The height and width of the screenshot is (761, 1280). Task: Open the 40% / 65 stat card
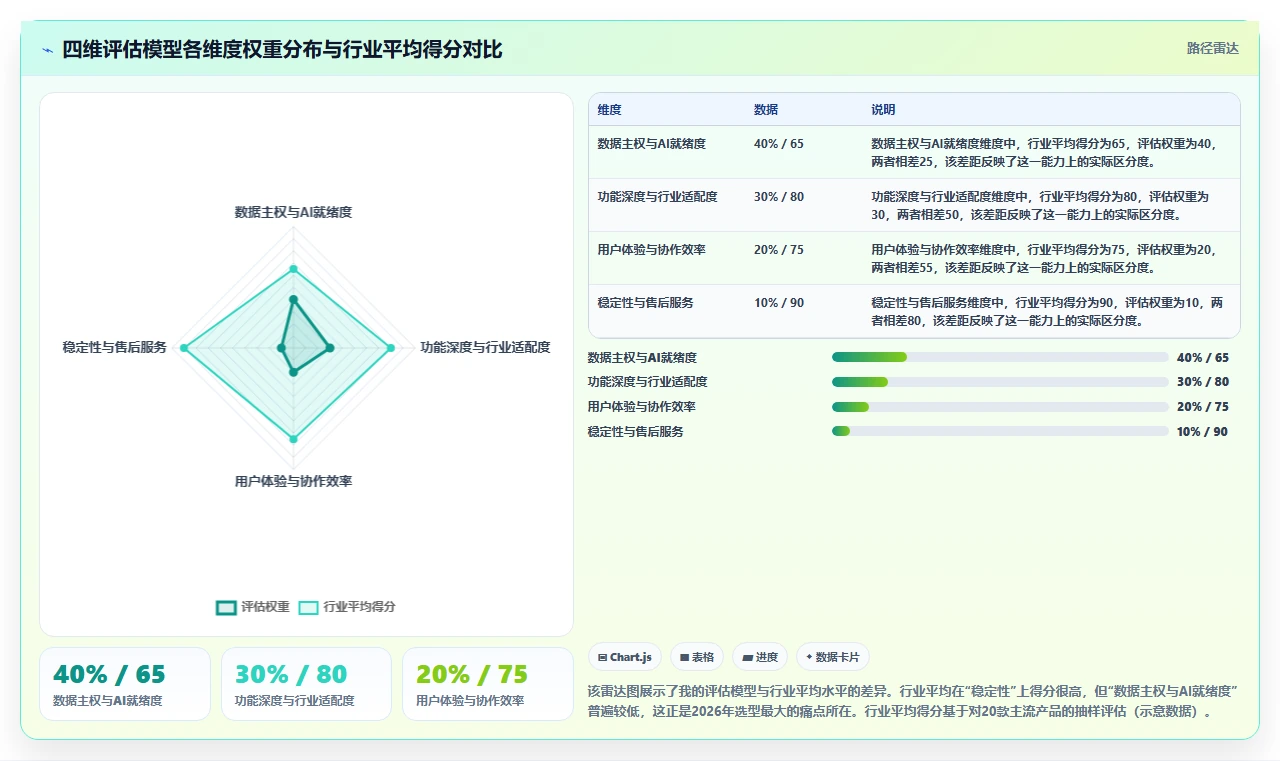tap(125, 684)
